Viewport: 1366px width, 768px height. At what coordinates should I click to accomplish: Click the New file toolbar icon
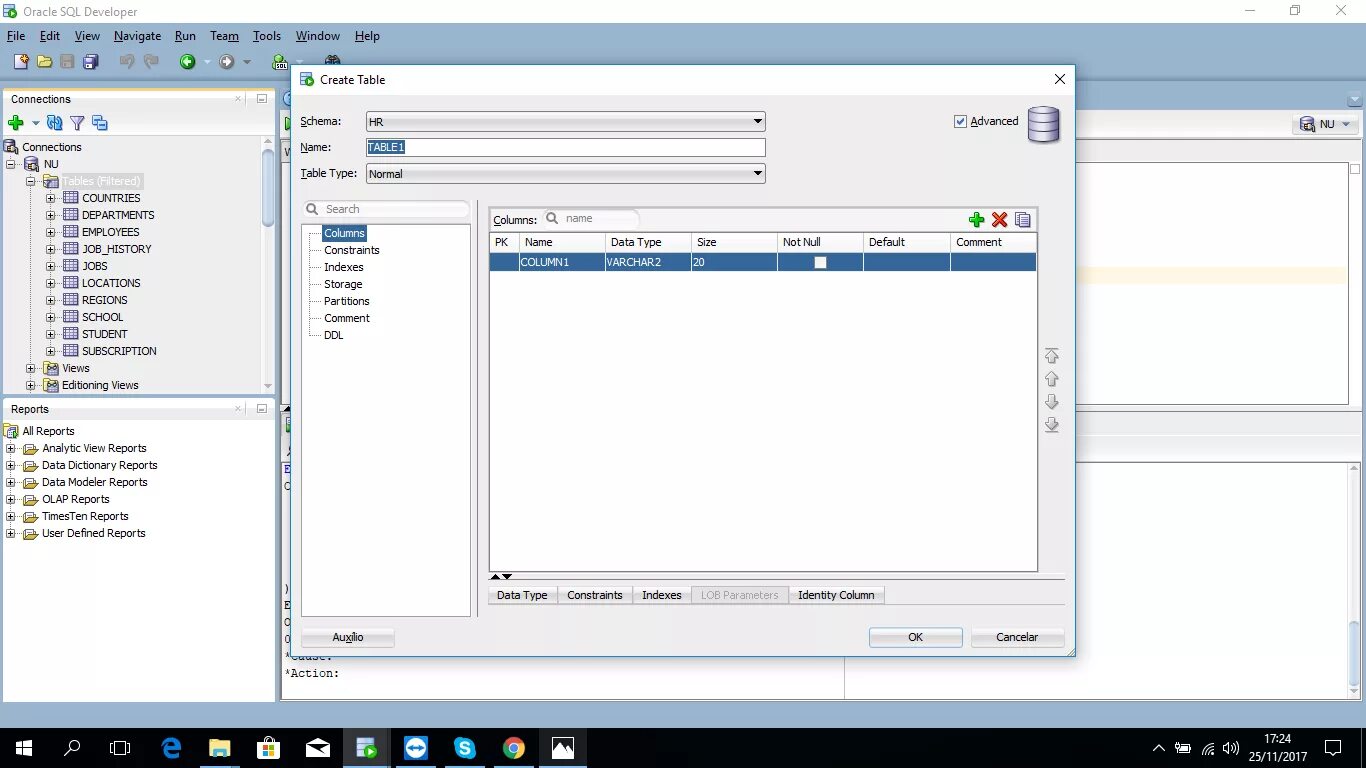pyautogui.click(x=21, y=62)
